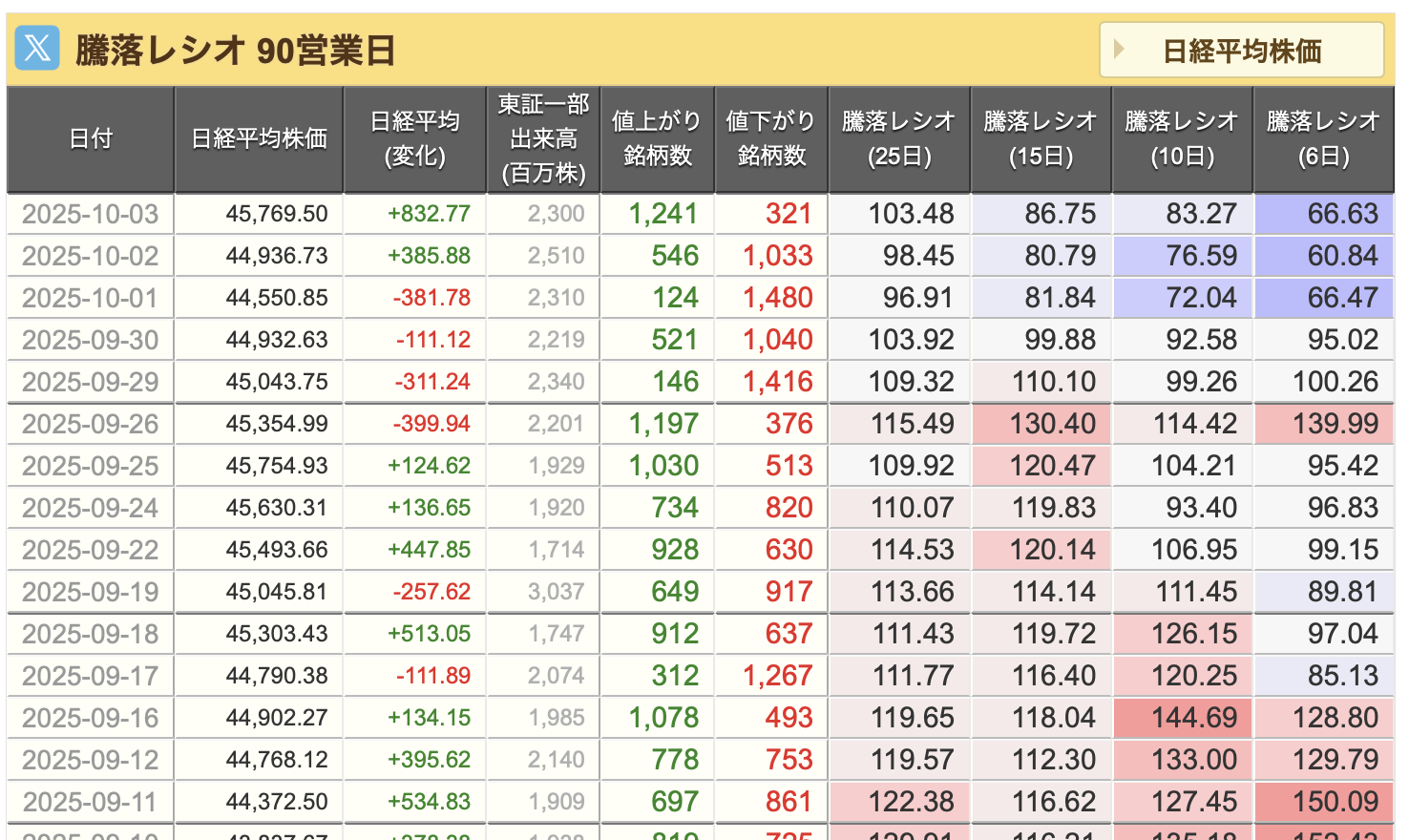Click the 騰落レシオ 90営業日 title
This screenshot has width=1409, height=840.
click(x=235, y=50)
